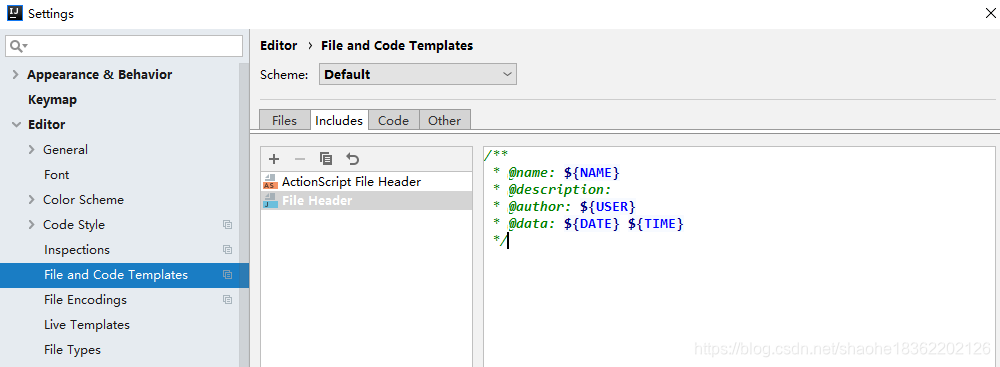Image resolution: width=1000 pixels, height=367 pixels.
Task: Open Font settings
Action: (x=57, y=175)
